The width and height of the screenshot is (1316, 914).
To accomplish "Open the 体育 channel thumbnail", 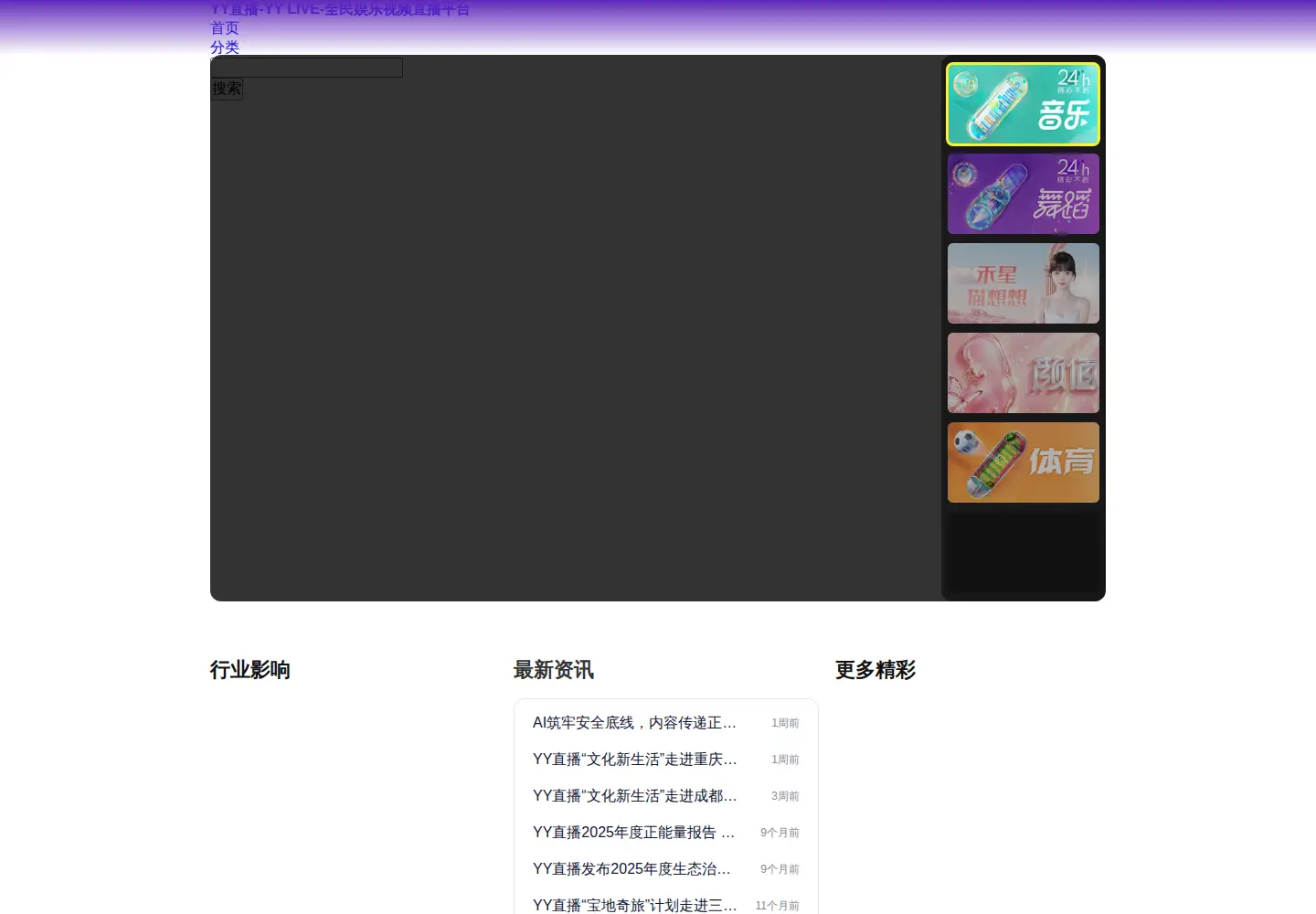I will pos(1024,462).
